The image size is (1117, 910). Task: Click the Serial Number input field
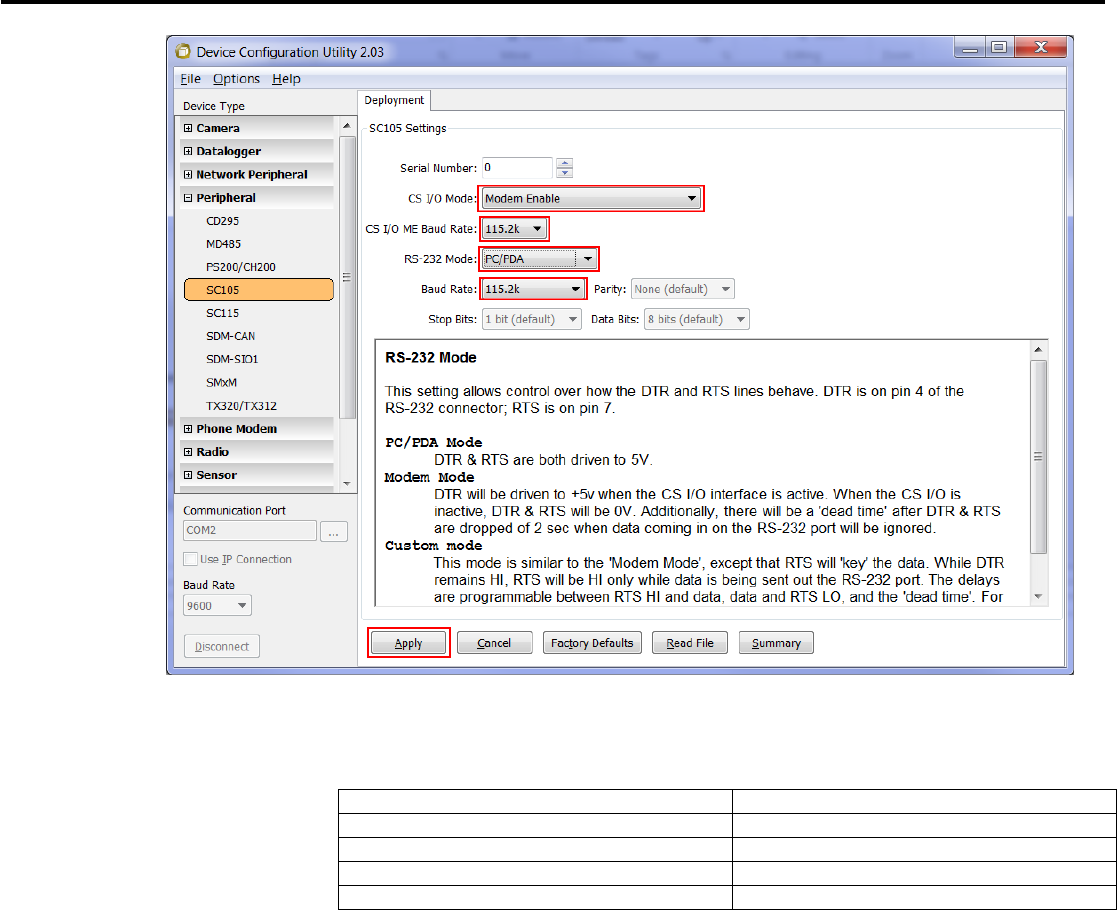pos(517,167)
